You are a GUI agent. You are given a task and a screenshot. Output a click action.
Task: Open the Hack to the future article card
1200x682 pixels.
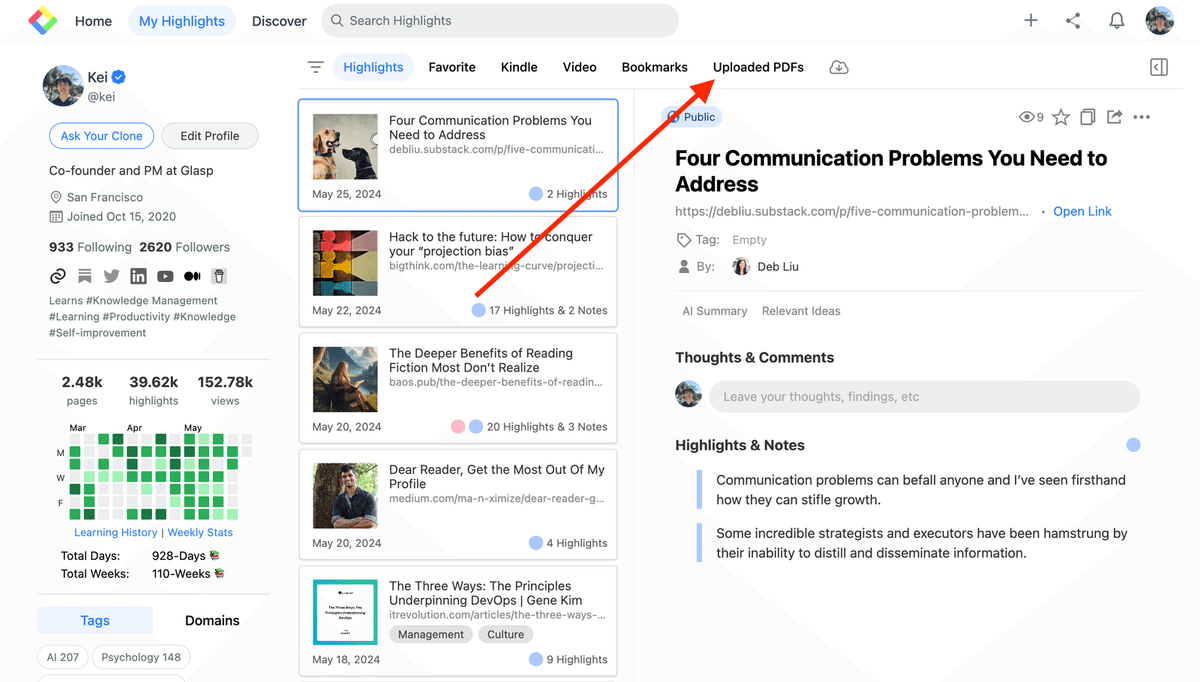tap(458, 272)
